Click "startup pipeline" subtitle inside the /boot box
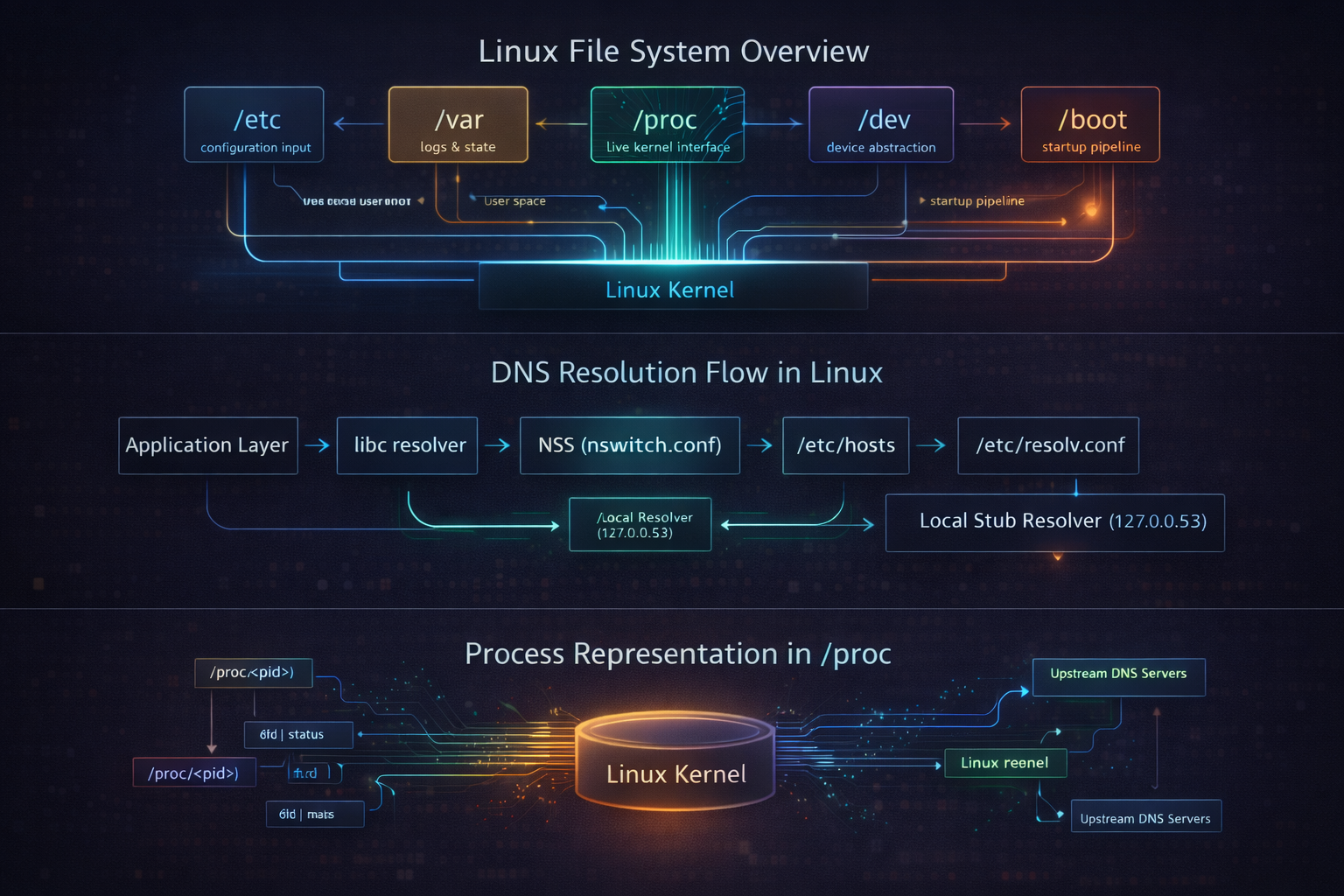The height and width of the screenshot is (896, 1344). click(x=1091, y=147)
